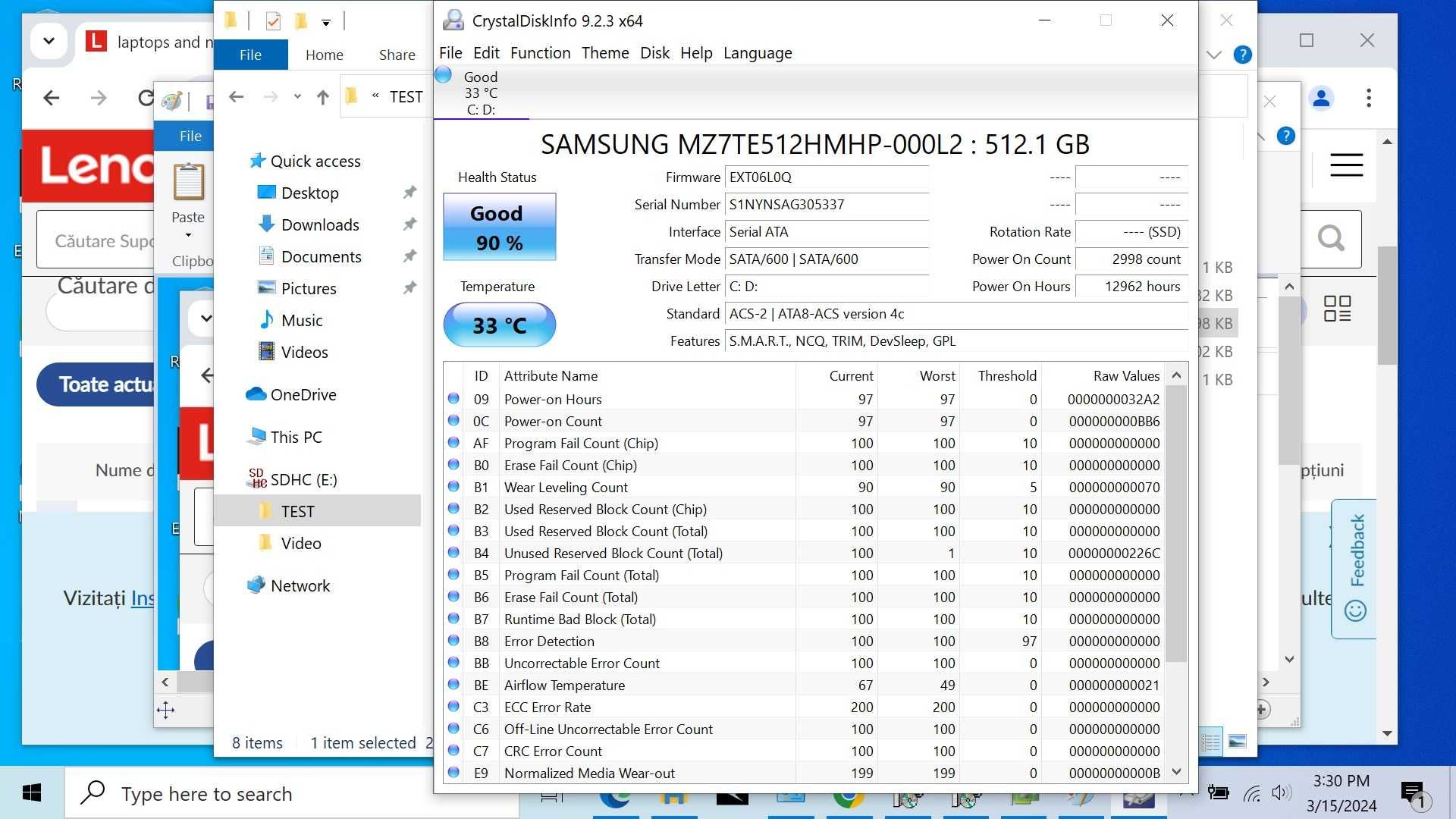Click the Quick access section in Explorer

pos(315,160)
